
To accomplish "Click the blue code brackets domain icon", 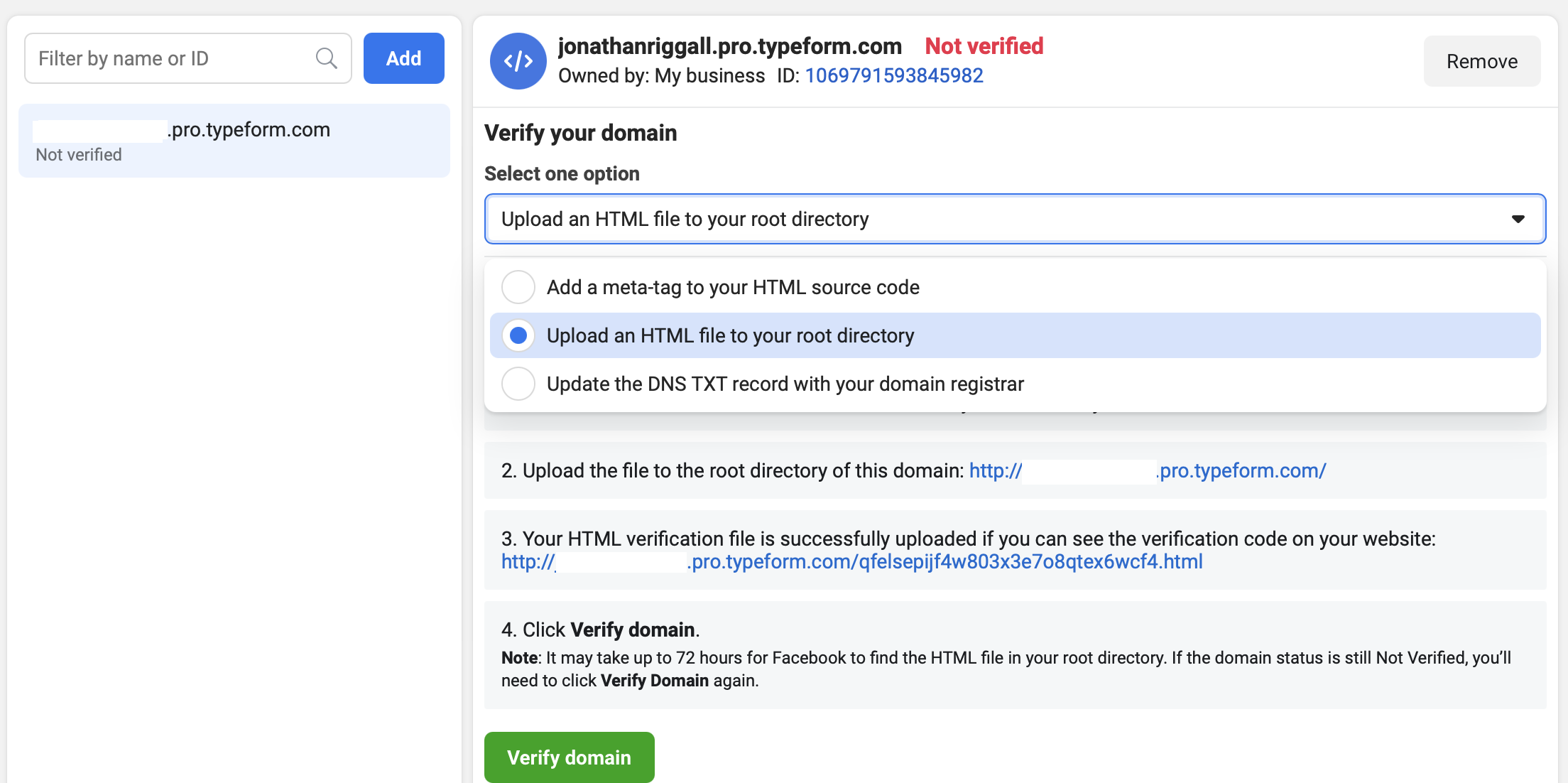I will (x=518, y=61).
